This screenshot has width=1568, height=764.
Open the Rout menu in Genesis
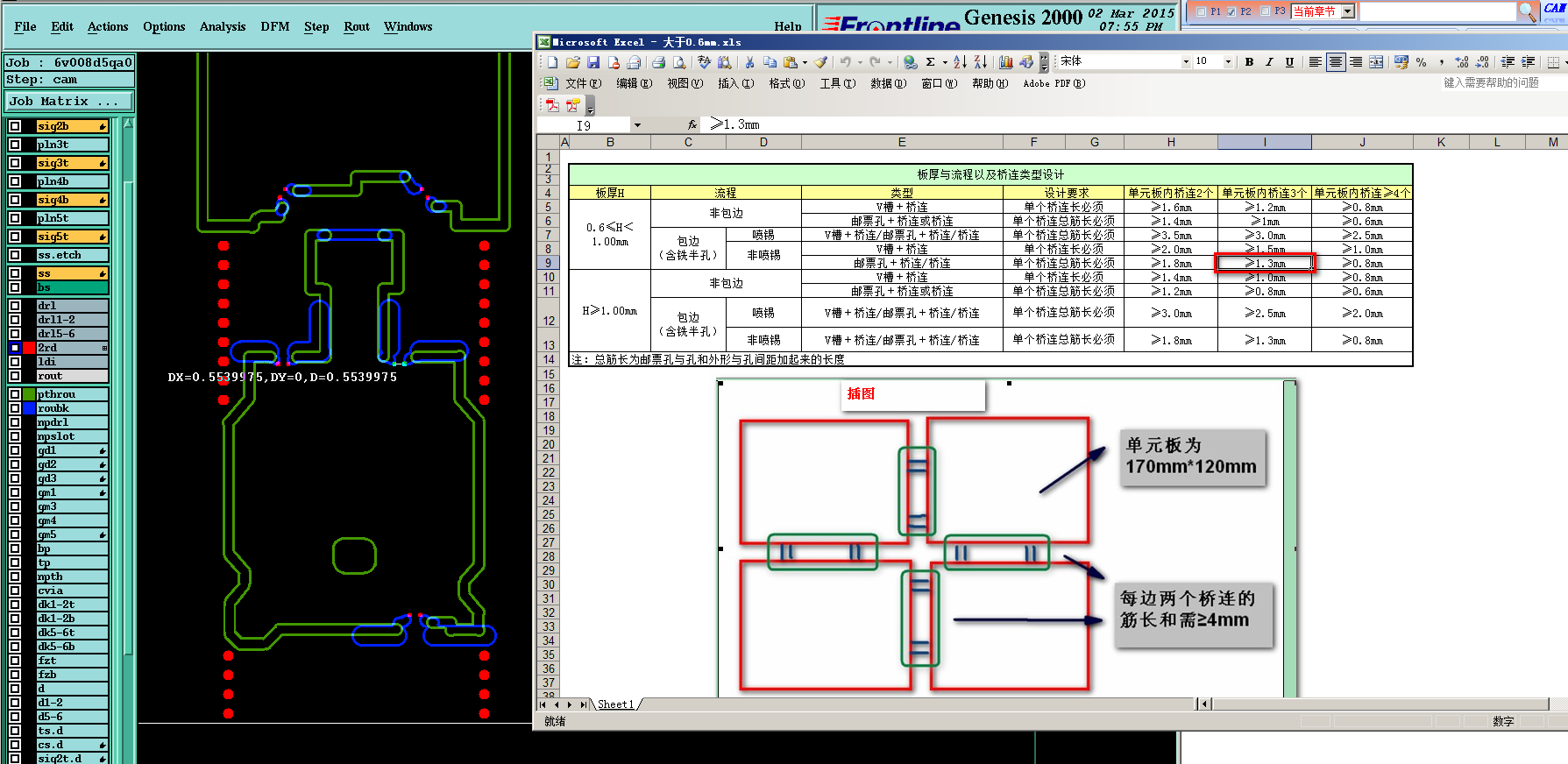point(357,26)
